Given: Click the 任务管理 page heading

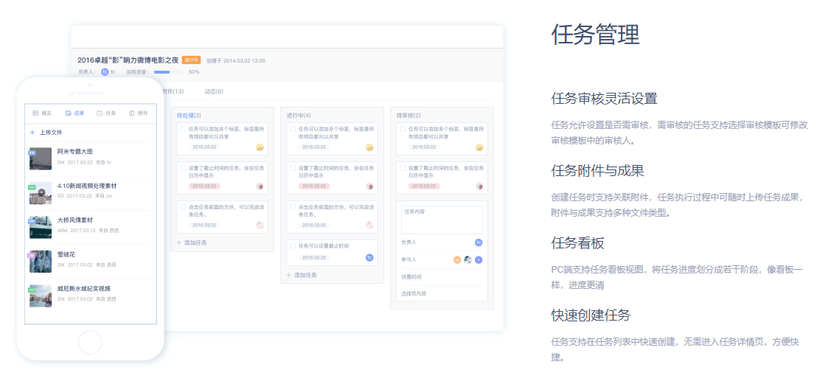Looking at the screenshot, I should click(x=595, y=35).
